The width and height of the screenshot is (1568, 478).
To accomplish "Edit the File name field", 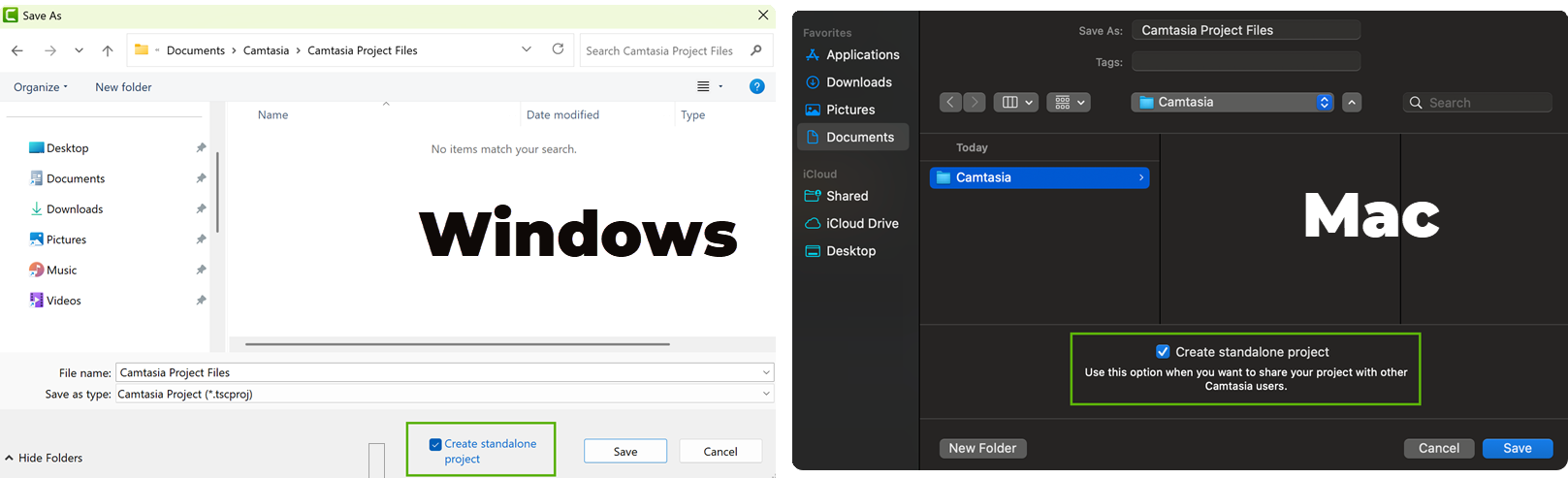I will 445,372.
